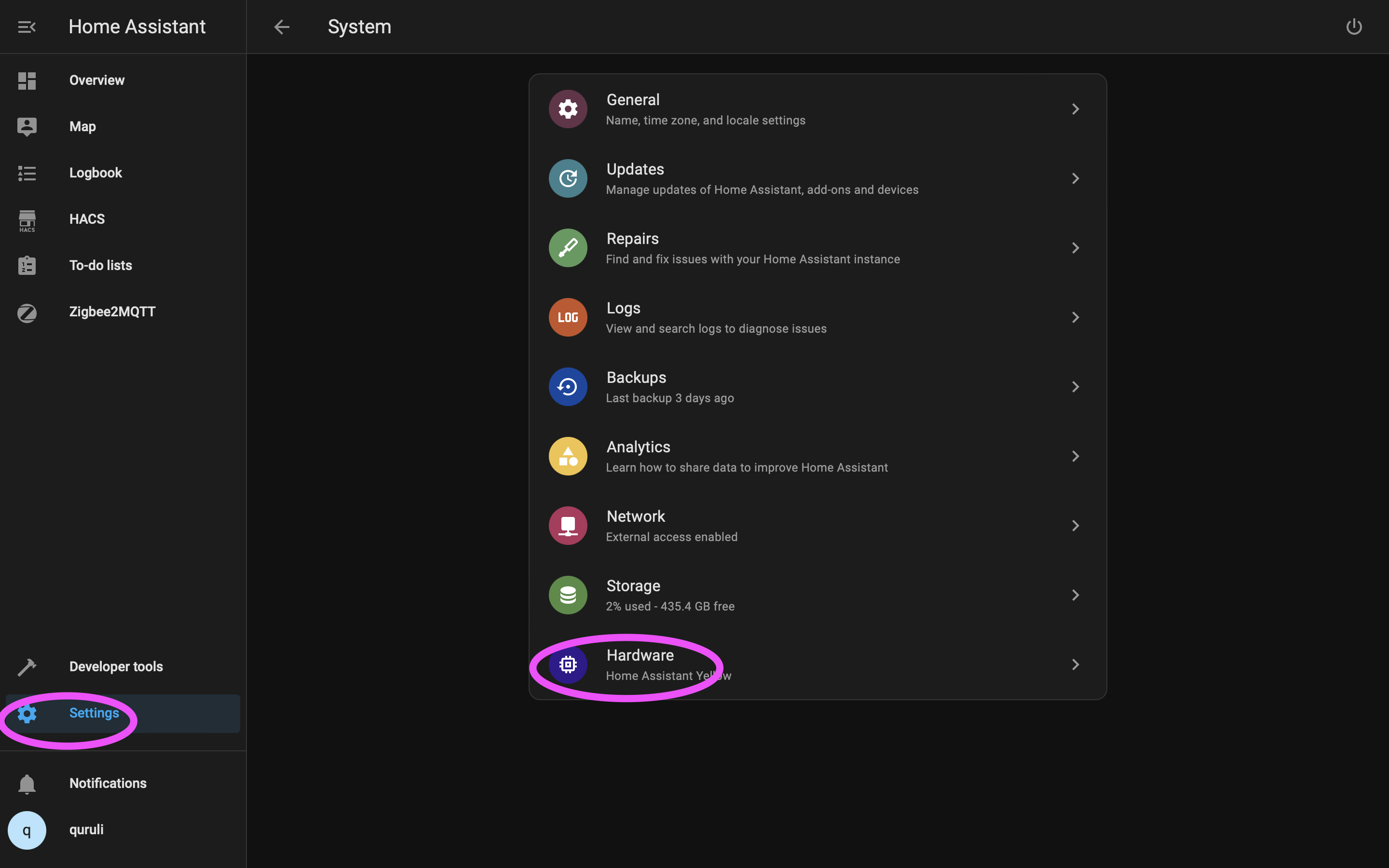Expand Analytics row chevron
1389x868 pixels.
click(x=1076, y=456)
